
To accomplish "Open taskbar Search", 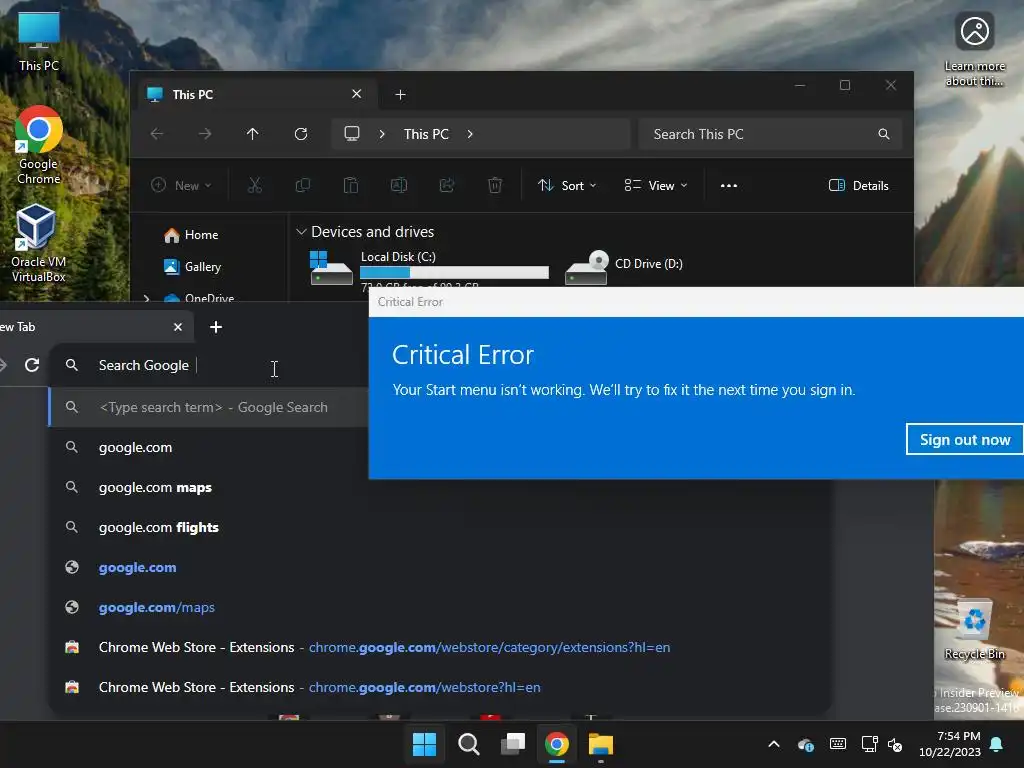I will pos(469,744).
